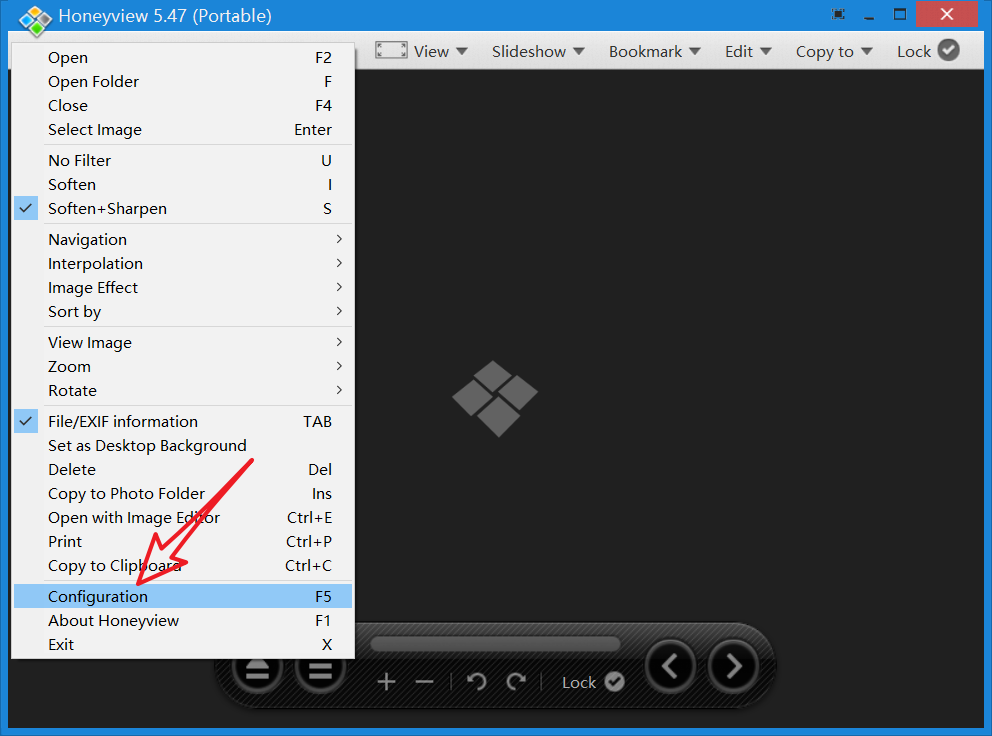The width and height of the screenshot is (992, 736).
Task: Open the View dropdown menu
Action: (x=440, y=51)
